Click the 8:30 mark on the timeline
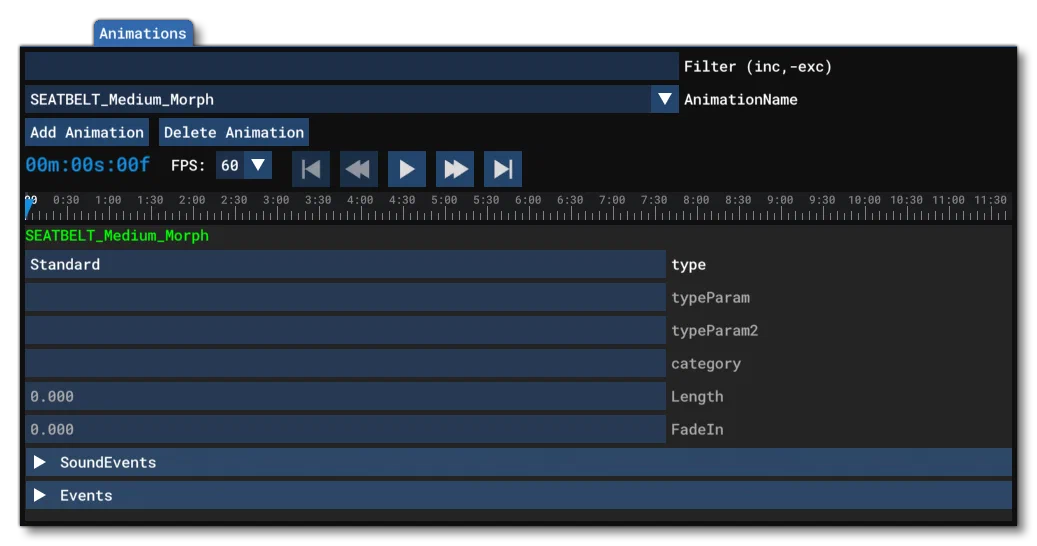 738,200
